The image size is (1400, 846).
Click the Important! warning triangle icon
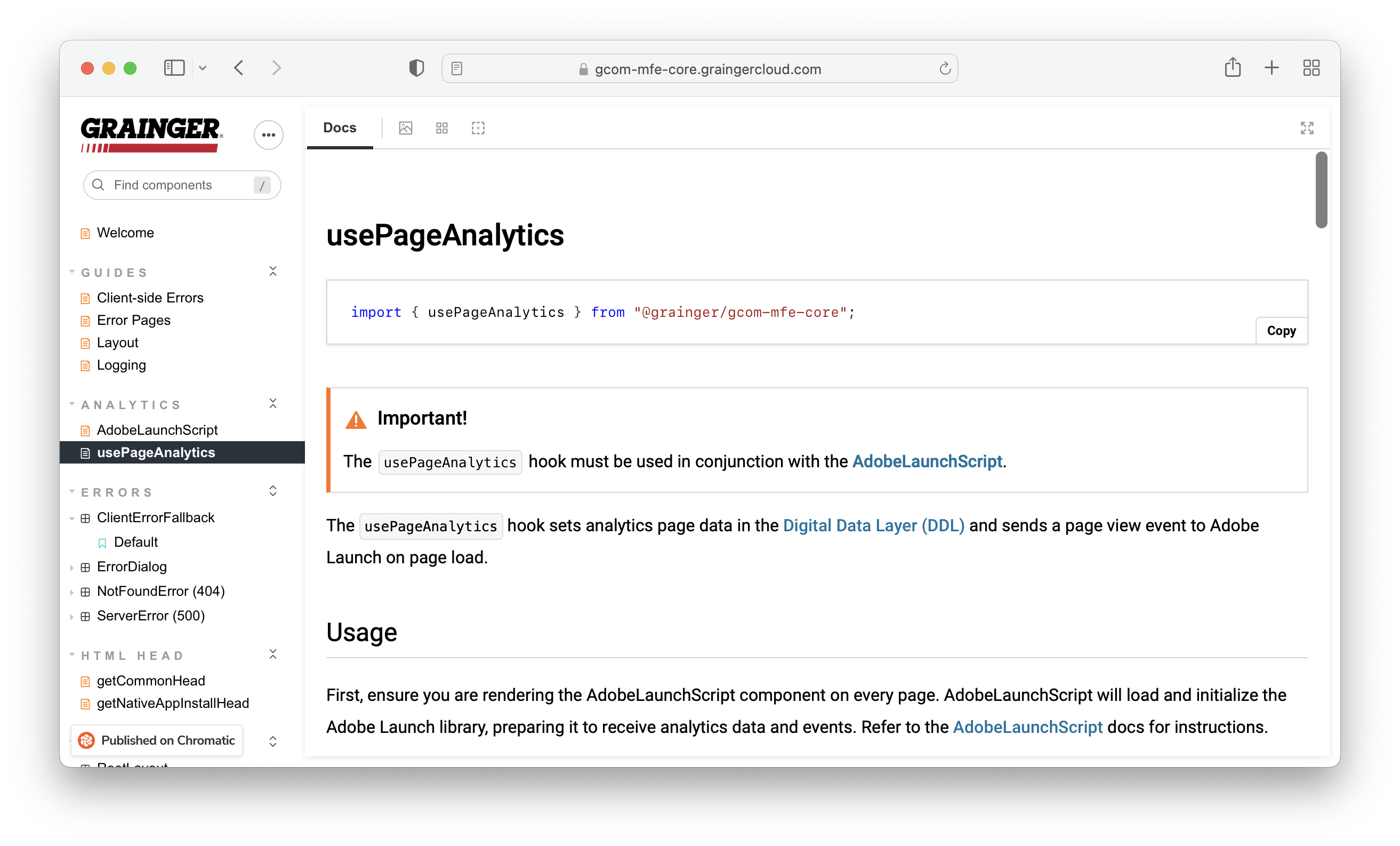(x=356, y=420)
